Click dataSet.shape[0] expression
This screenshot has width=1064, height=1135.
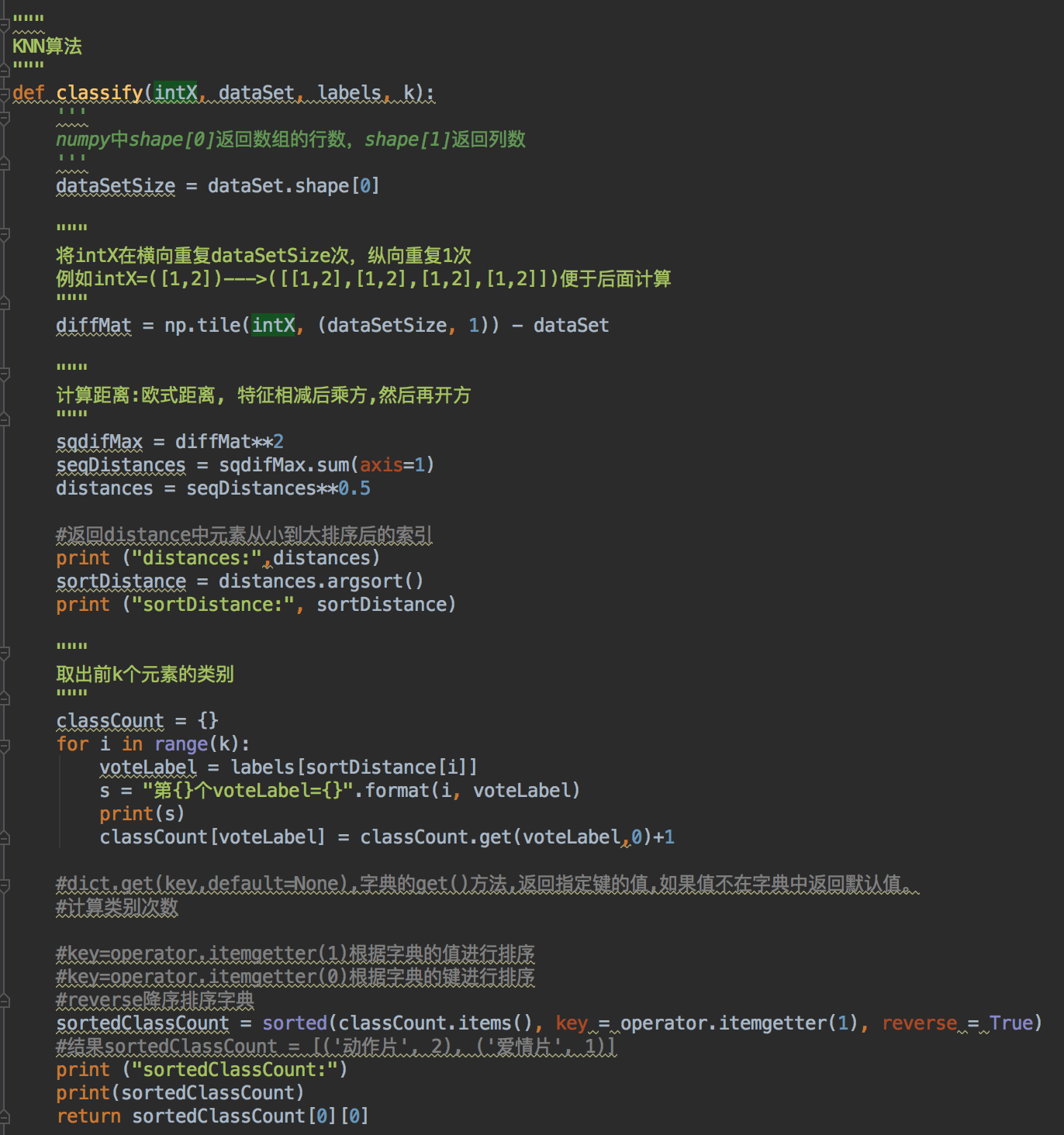tap(293, 186)
